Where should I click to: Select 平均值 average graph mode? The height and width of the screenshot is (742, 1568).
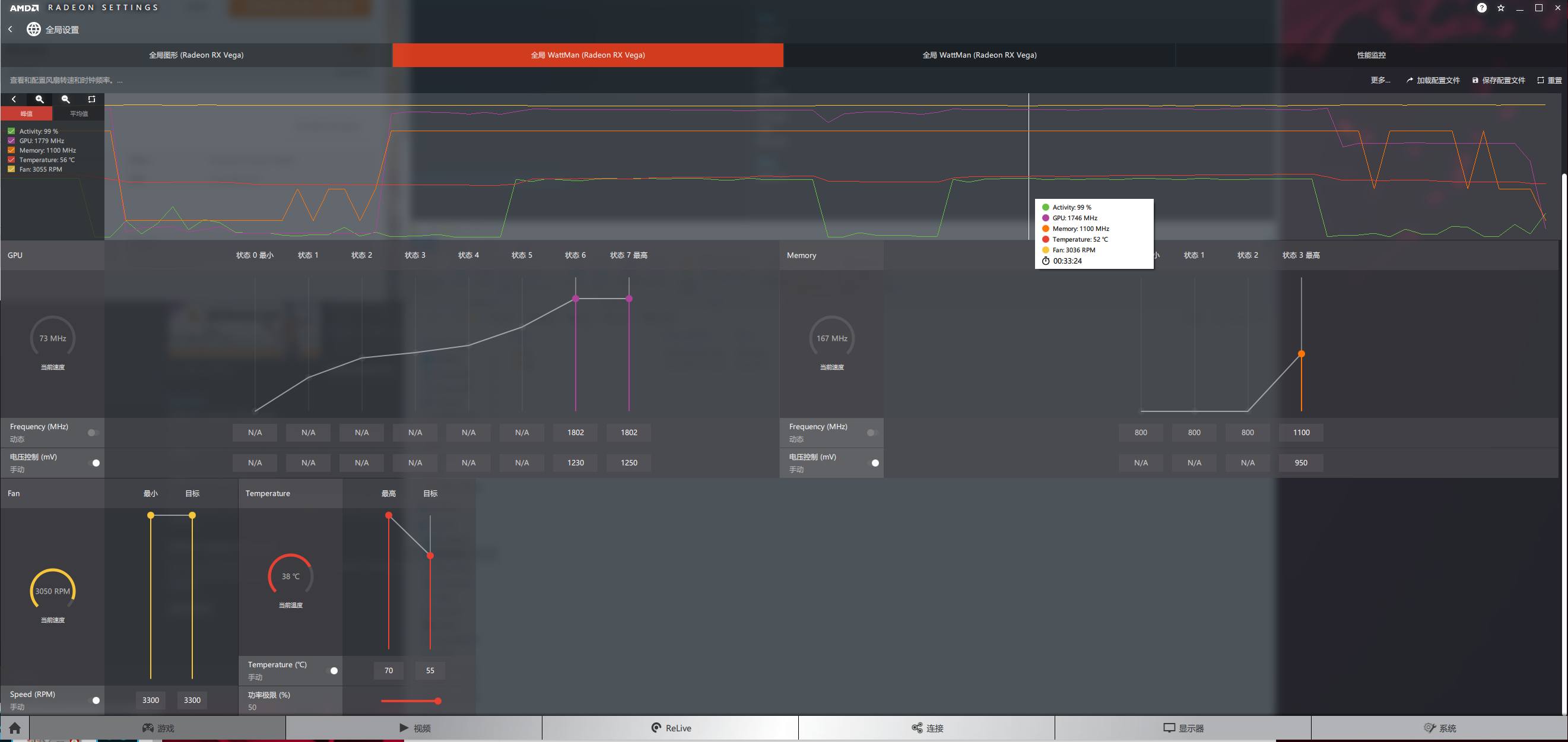(x=78, y=114)
